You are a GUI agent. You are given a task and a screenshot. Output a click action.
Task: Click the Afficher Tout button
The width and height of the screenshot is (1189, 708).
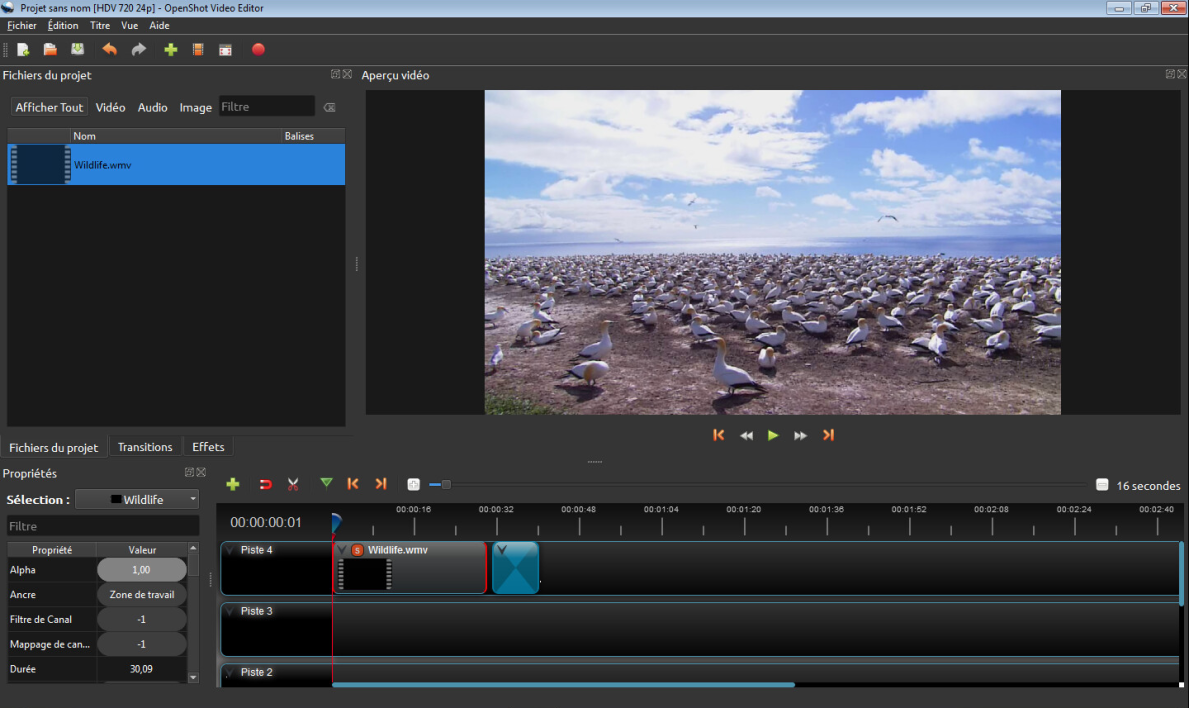click(49, 107)
